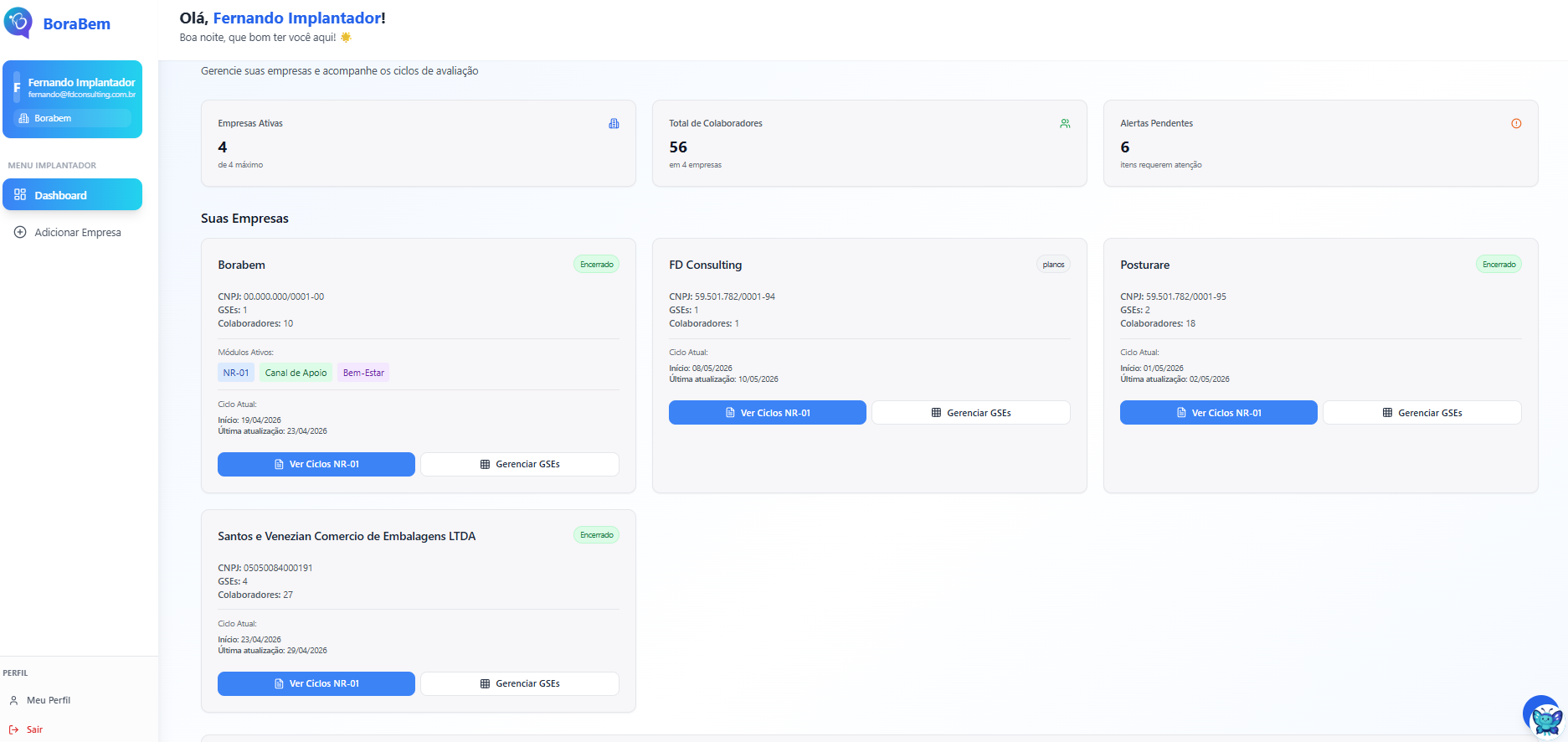1568x742 pixels.
Task: Click CNPJ 59.501.782/0001-94 text
Action: [x=722, y=296]
